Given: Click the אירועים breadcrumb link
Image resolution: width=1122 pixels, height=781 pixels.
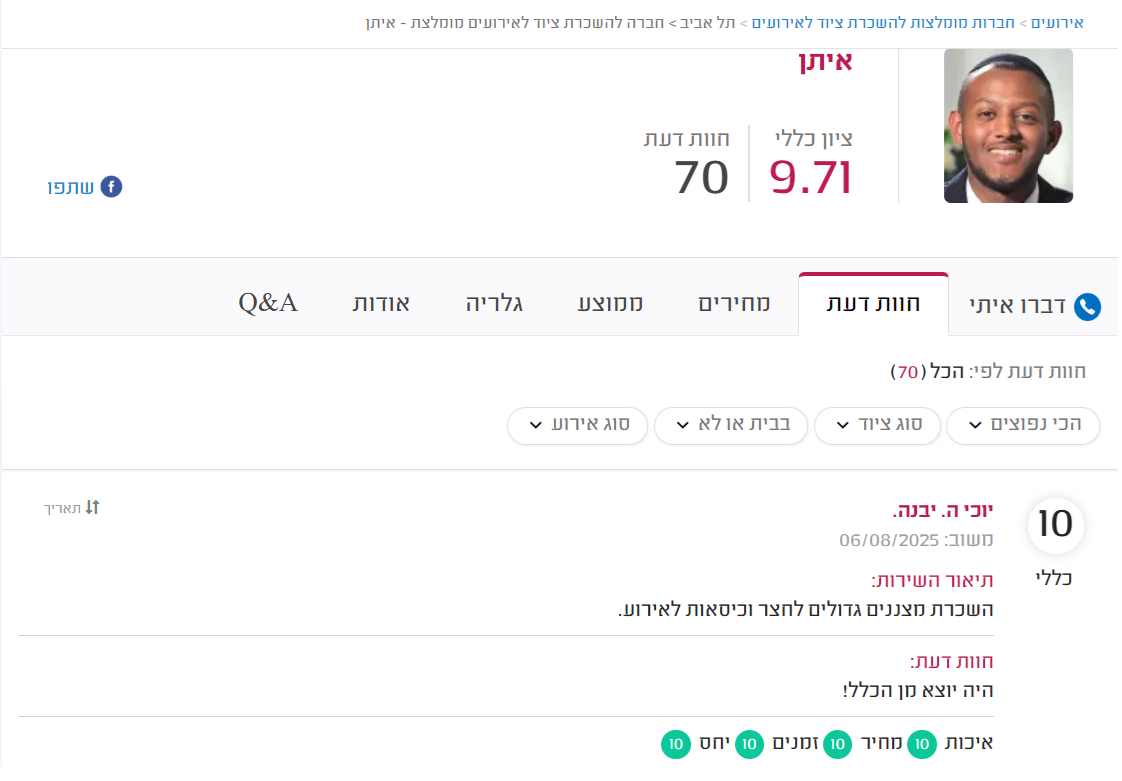Looking at the screenshot, I should 1057,23.
